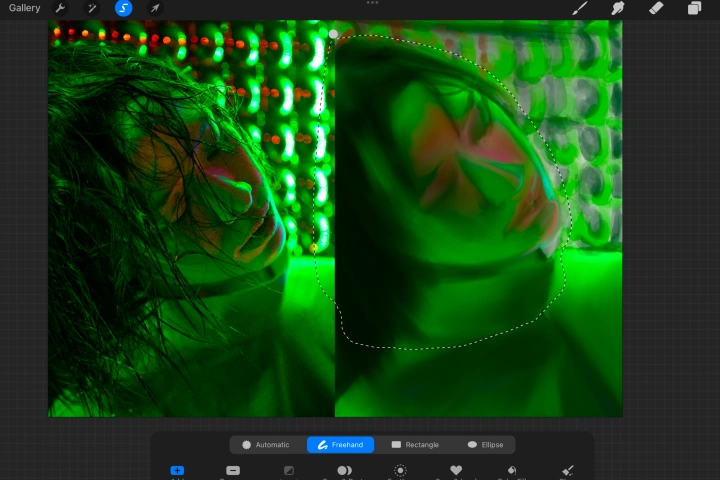Switch to Freehand selection mode
This screenshot has height=480, width=720.
(340, 445)
